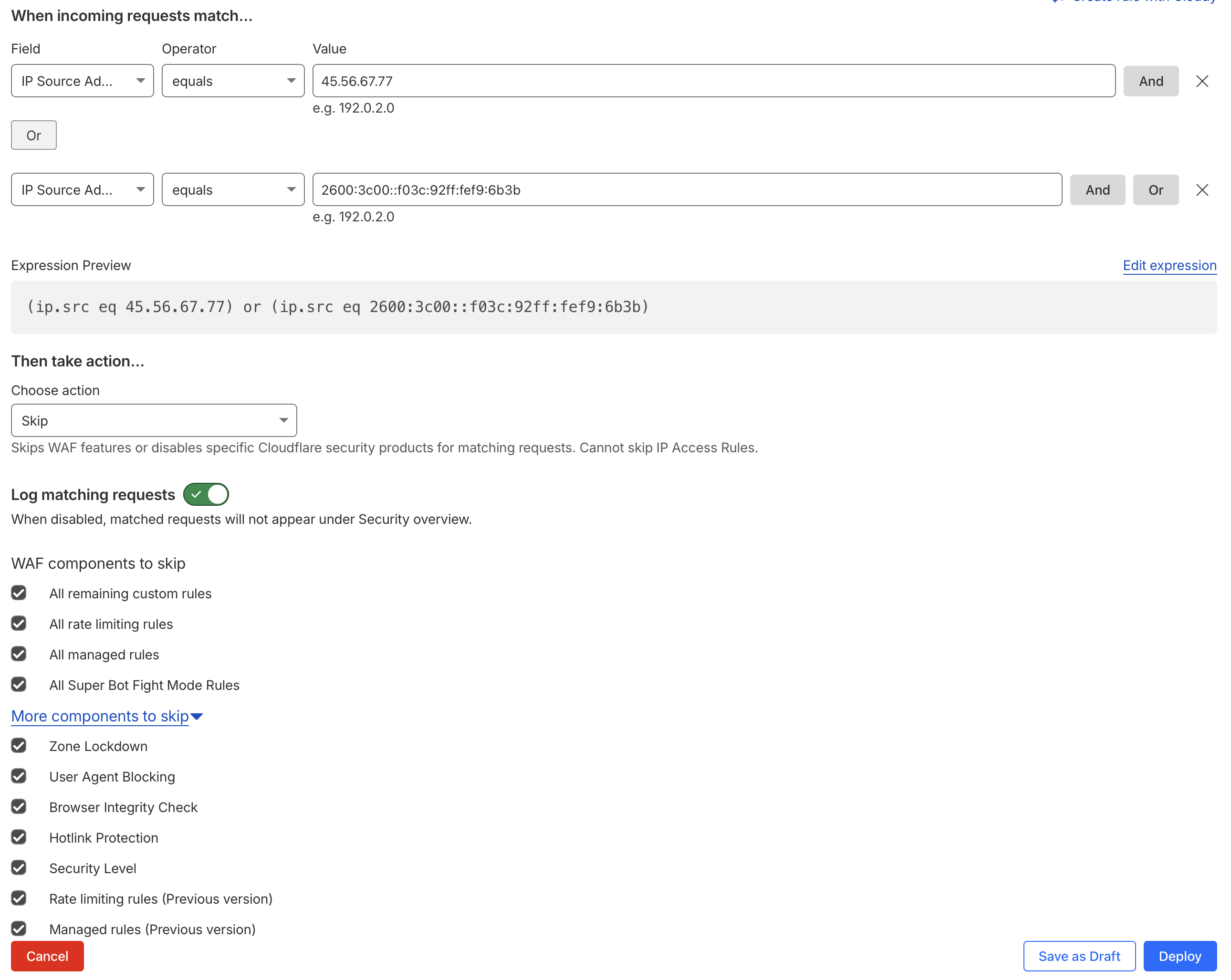Uncheck All rate limiting rules
The image size is (1231, 980).
19,623
